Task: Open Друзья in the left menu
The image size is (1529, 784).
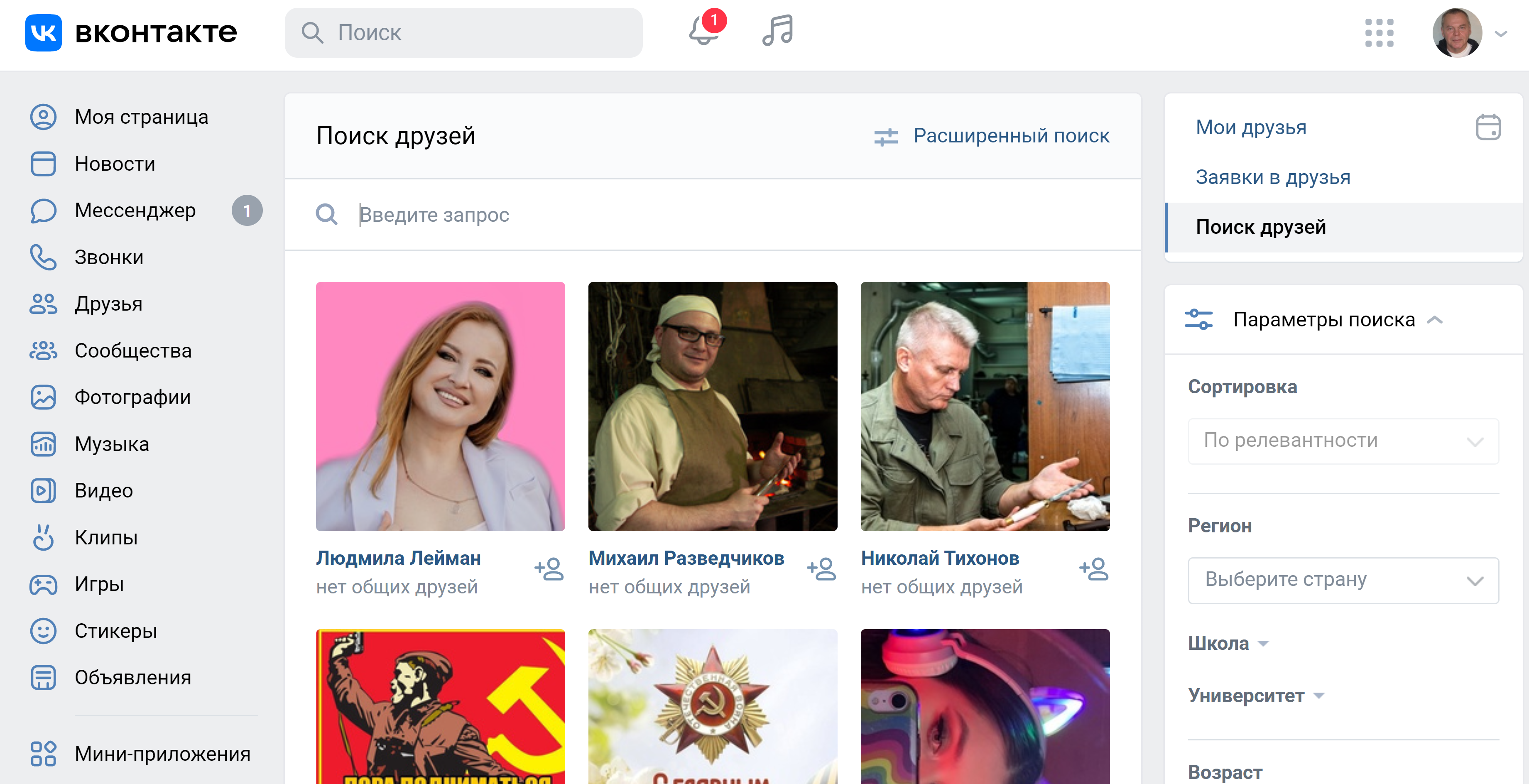Action: [108, 304]
